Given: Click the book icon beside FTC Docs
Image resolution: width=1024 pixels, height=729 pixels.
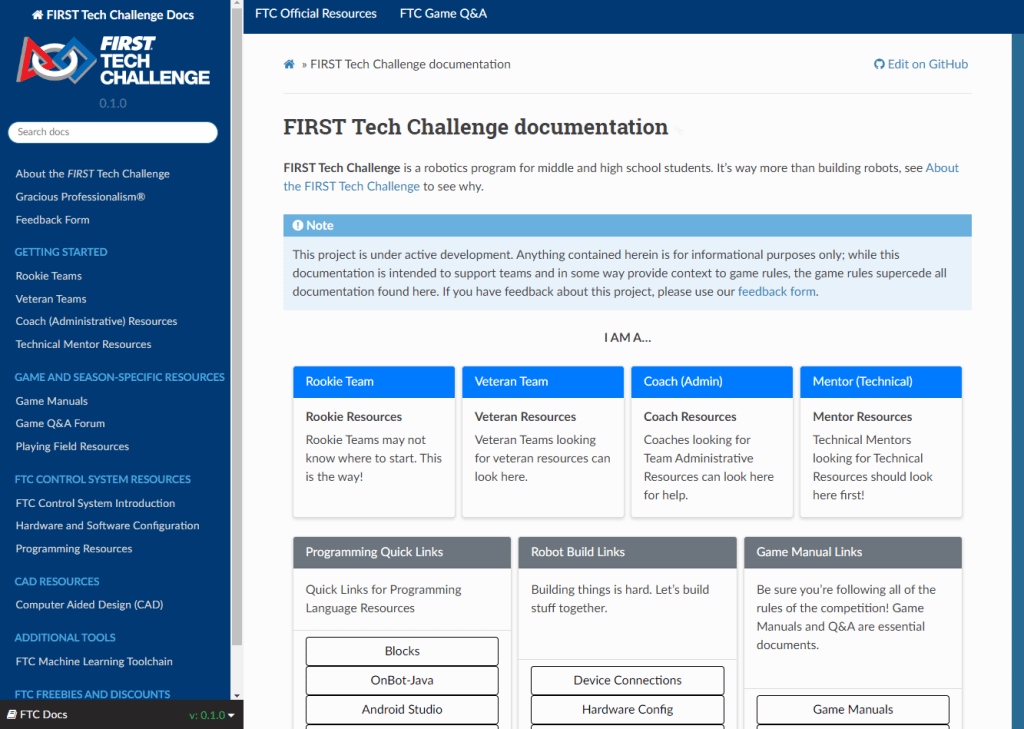Looking at the screenshot, I should point(11,715).
